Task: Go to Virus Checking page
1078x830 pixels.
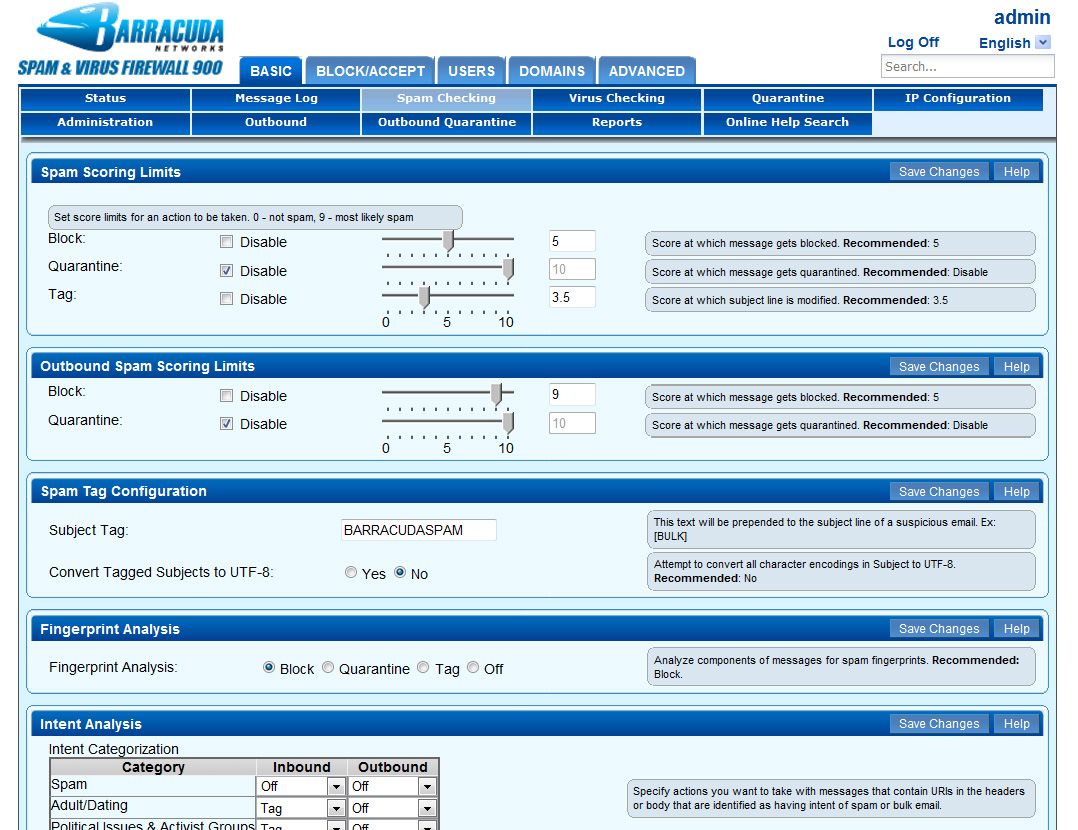Action: [x=617, y=98]
